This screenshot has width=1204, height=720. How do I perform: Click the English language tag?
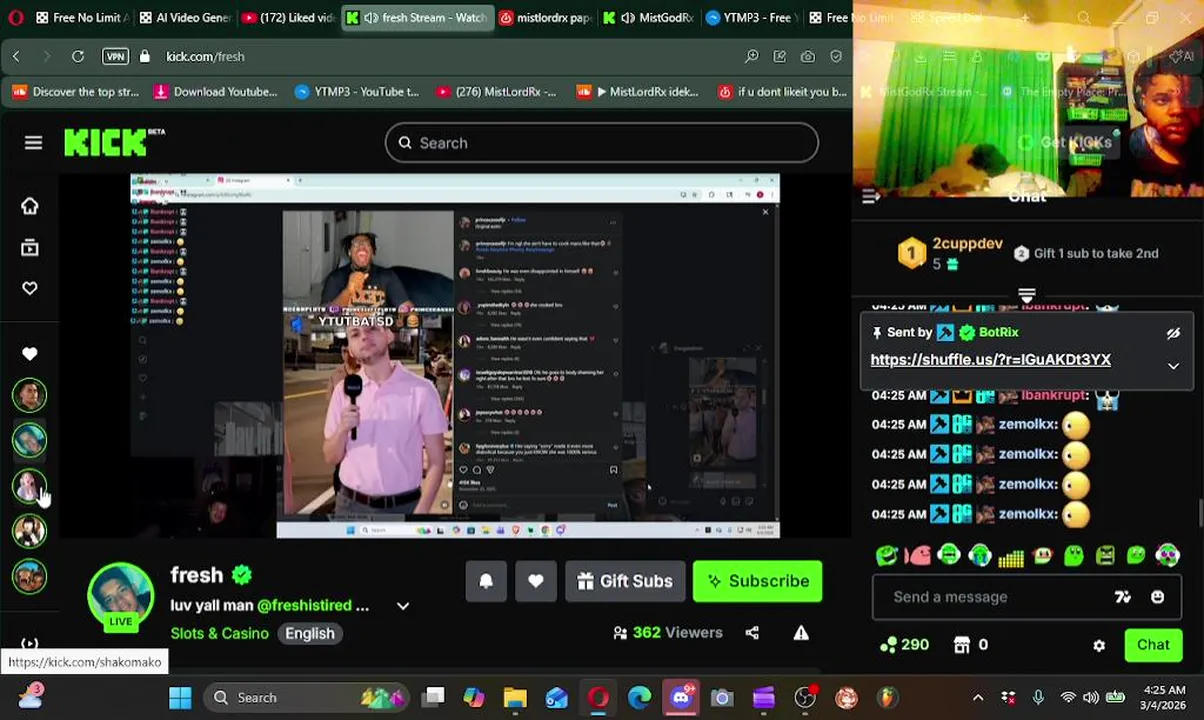[310, 633]
